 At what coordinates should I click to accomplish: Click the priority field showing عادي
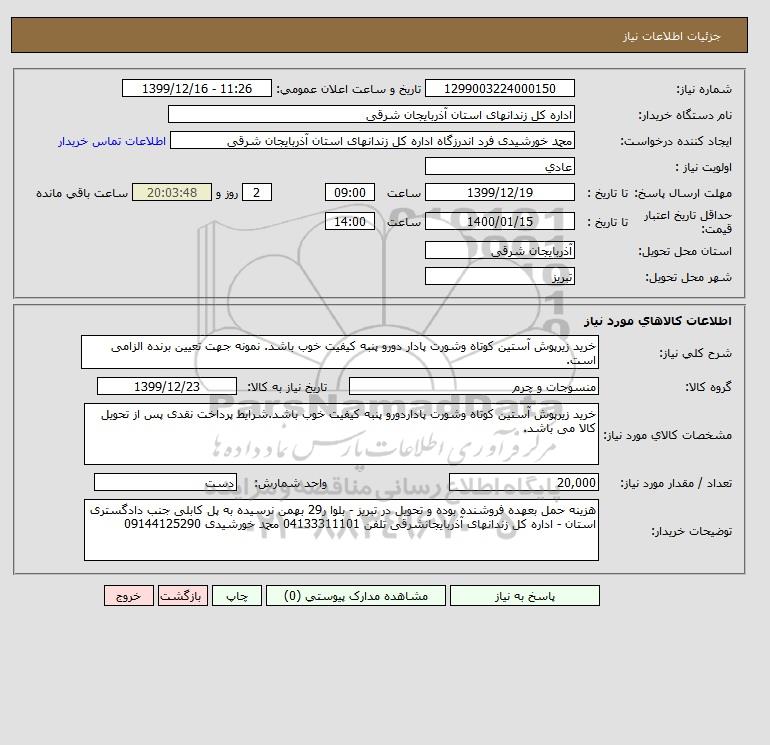499,166
